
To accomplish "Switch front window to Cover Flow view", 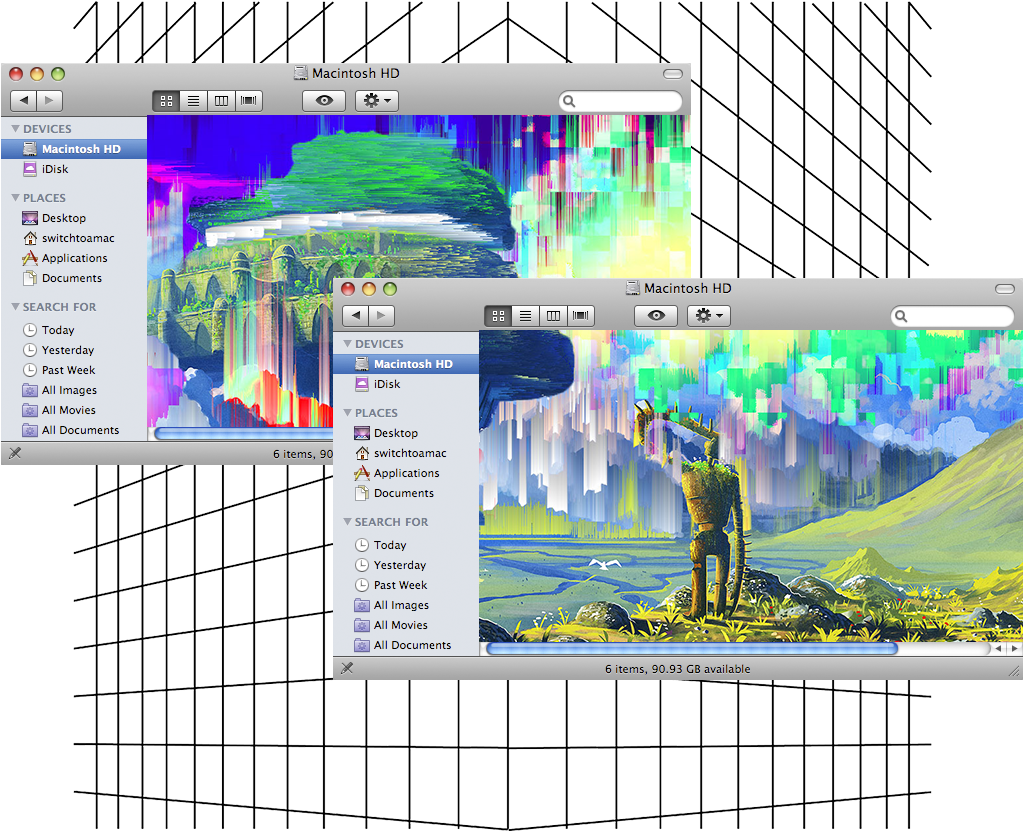I will coord(580,316).
